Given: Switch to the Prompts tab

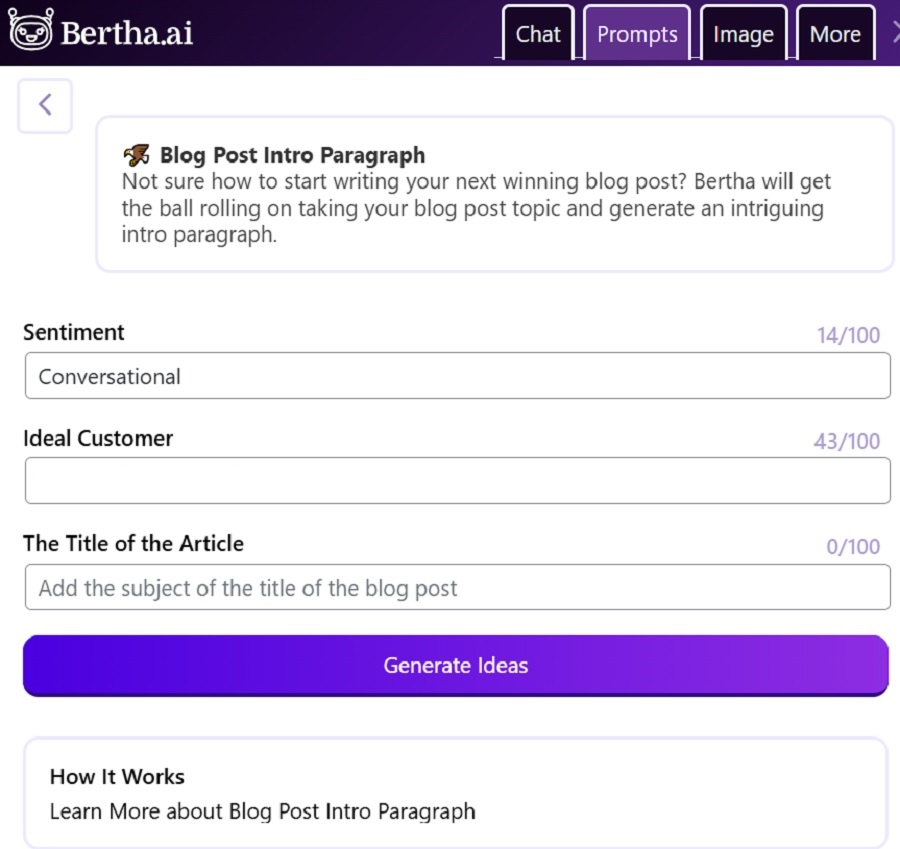Looking at the screenshot, I should coord(637,34).
